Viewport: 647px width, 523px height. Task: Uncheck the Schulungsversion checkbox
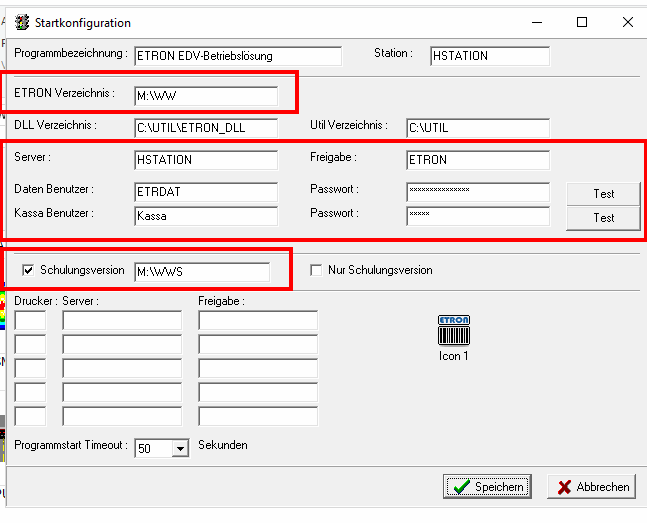(27, 270)
